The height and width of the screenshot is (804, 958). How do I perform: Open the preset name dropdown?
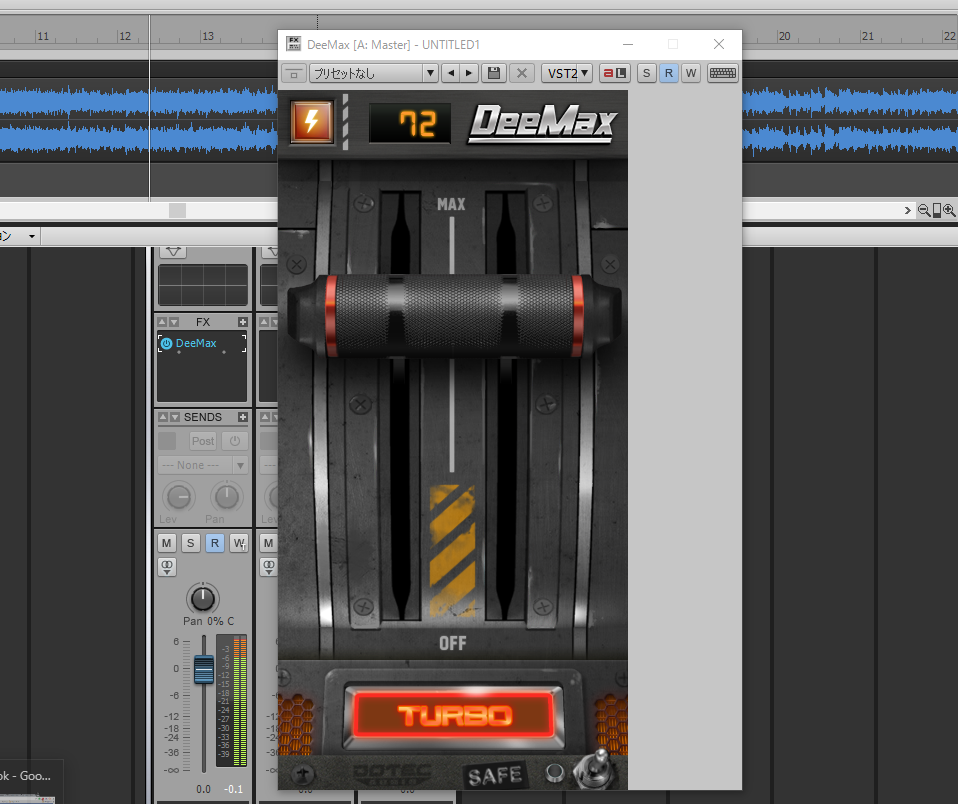(x=373, y=74)
